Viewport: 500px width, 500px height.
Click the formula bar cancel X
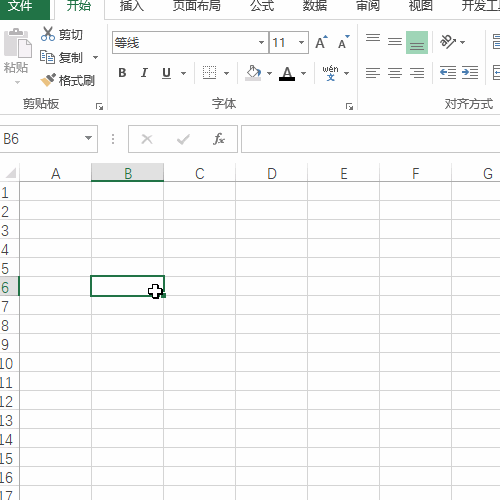coord(147,139)
